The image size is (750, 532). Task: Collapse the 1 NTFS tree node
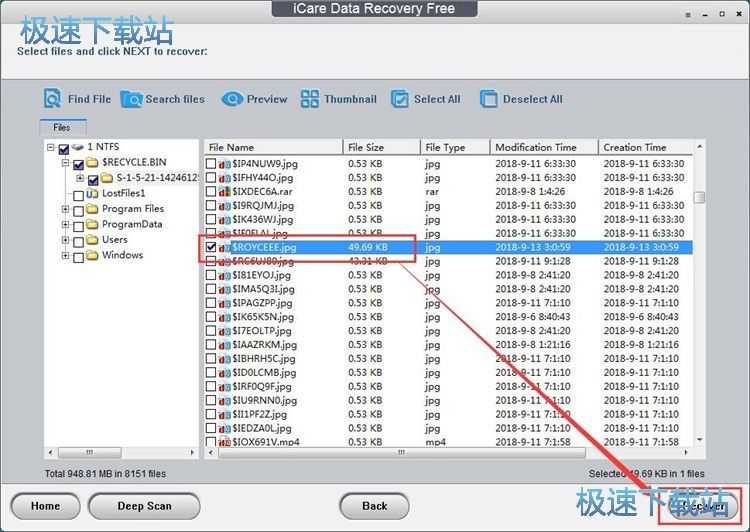tap(50, 147)
